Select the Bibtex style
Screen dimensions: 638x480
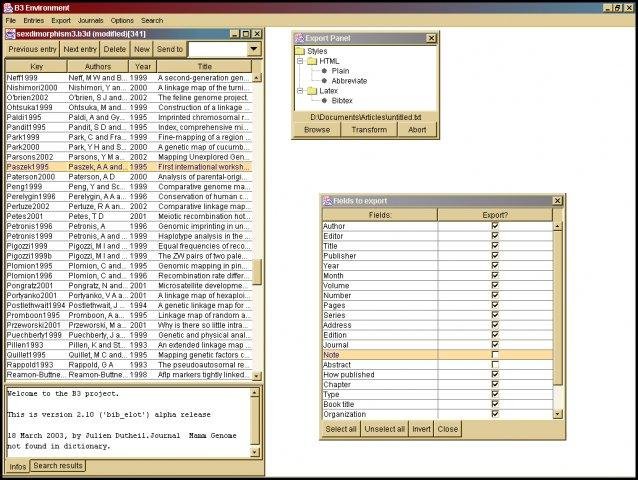342,100
